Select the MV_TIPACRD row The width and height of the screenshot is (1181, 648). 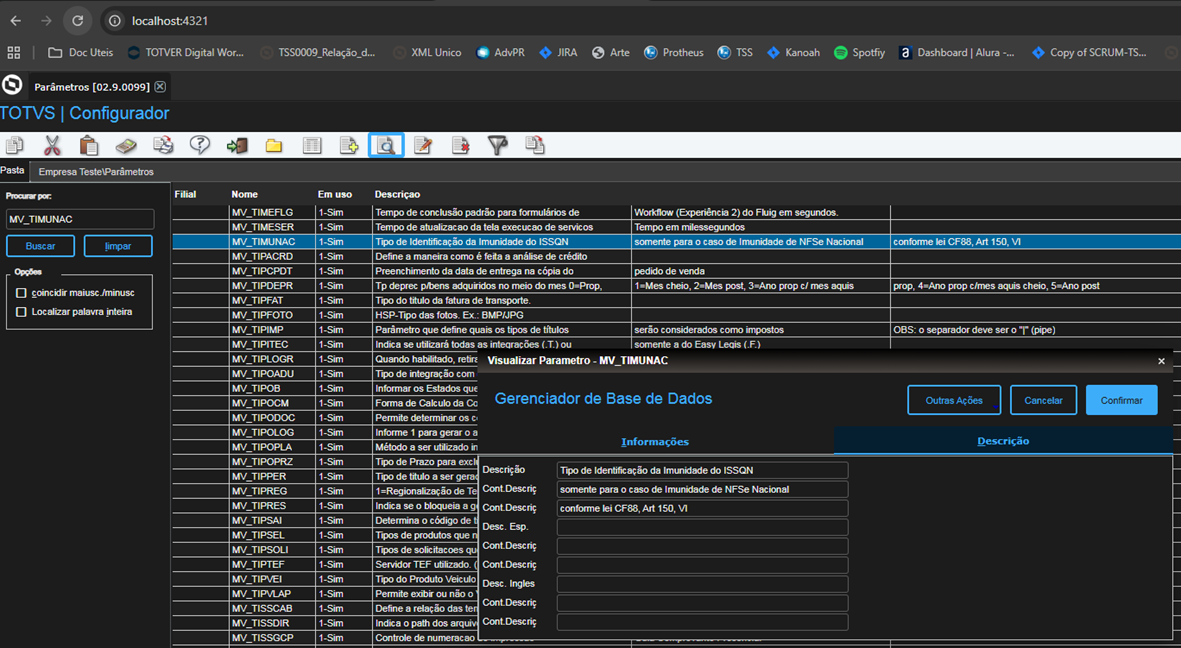676,256
